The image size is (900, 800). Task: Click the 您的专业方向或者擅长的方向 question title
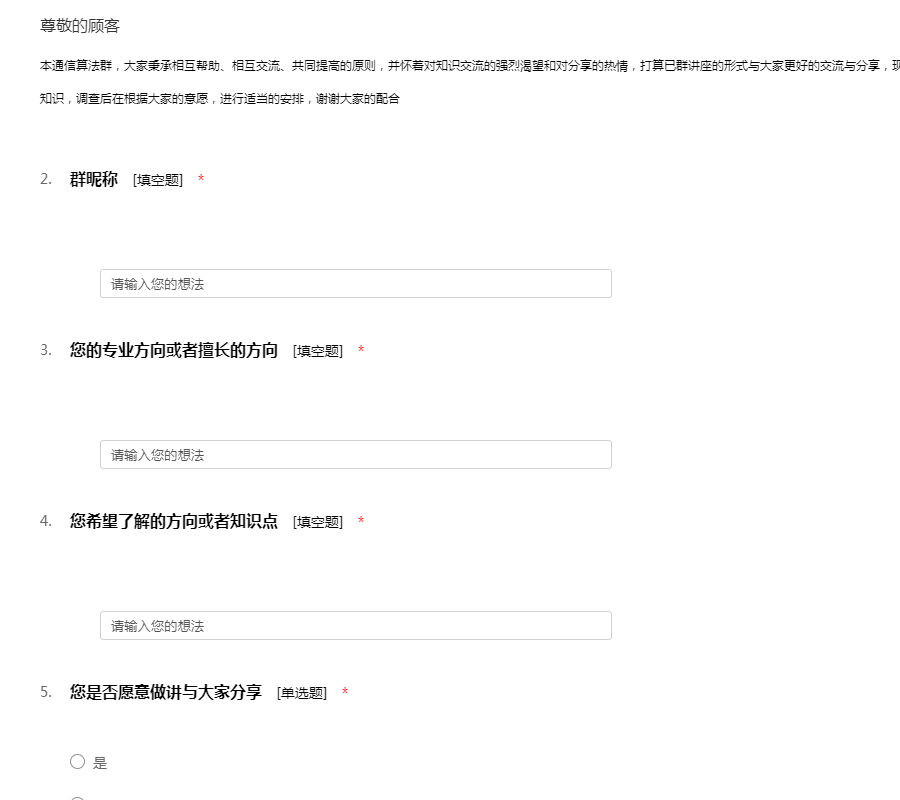pos(174,350)
